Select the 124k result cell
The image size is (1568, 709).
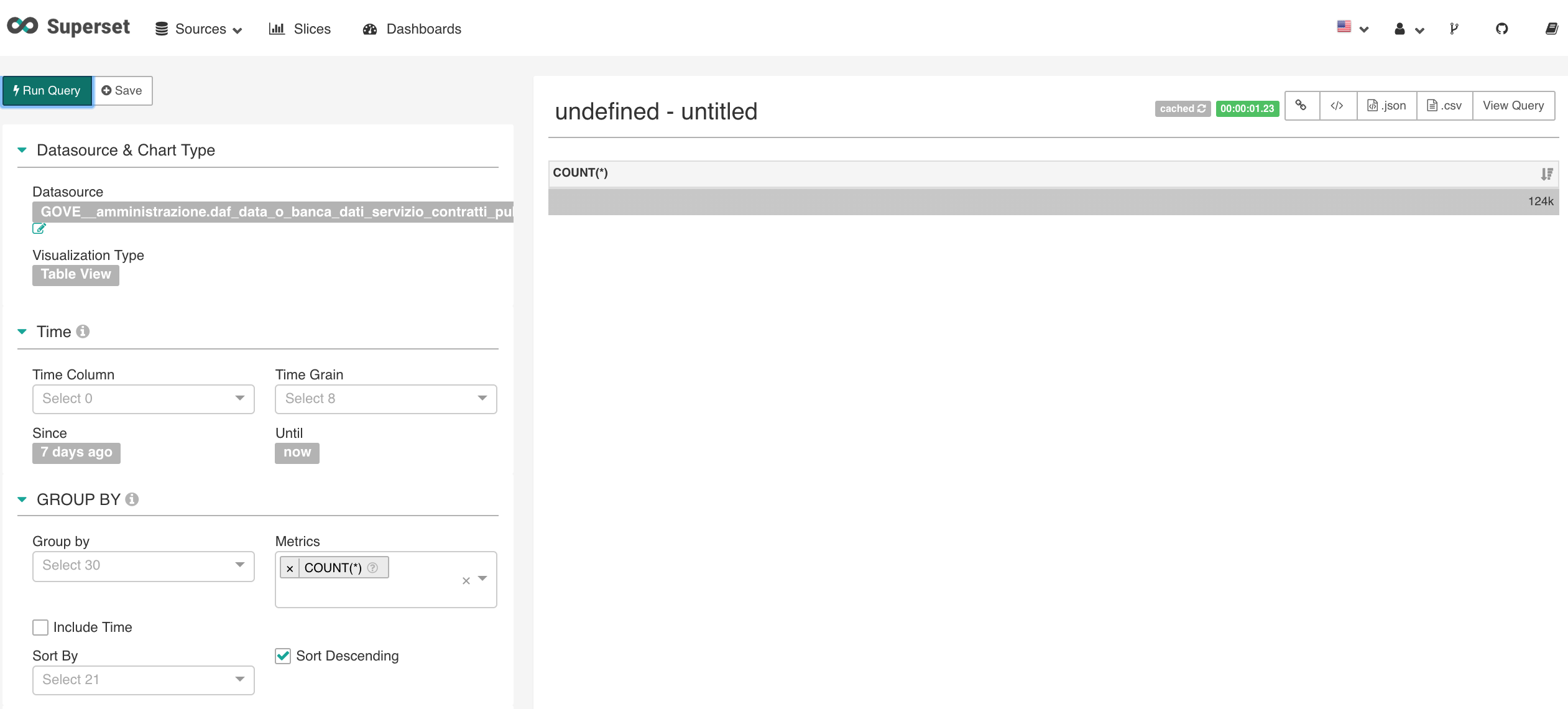1053,202
